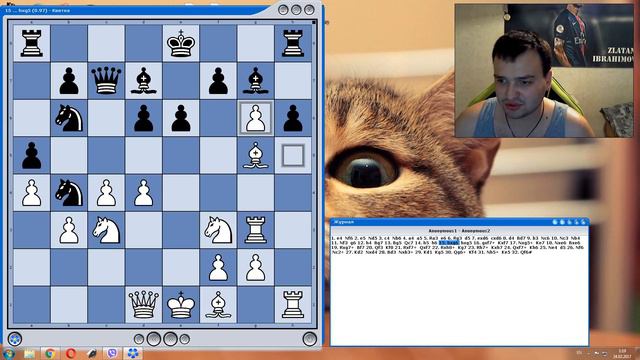Select the white bishop on f1
640x360 pixels.
(218, 304)
